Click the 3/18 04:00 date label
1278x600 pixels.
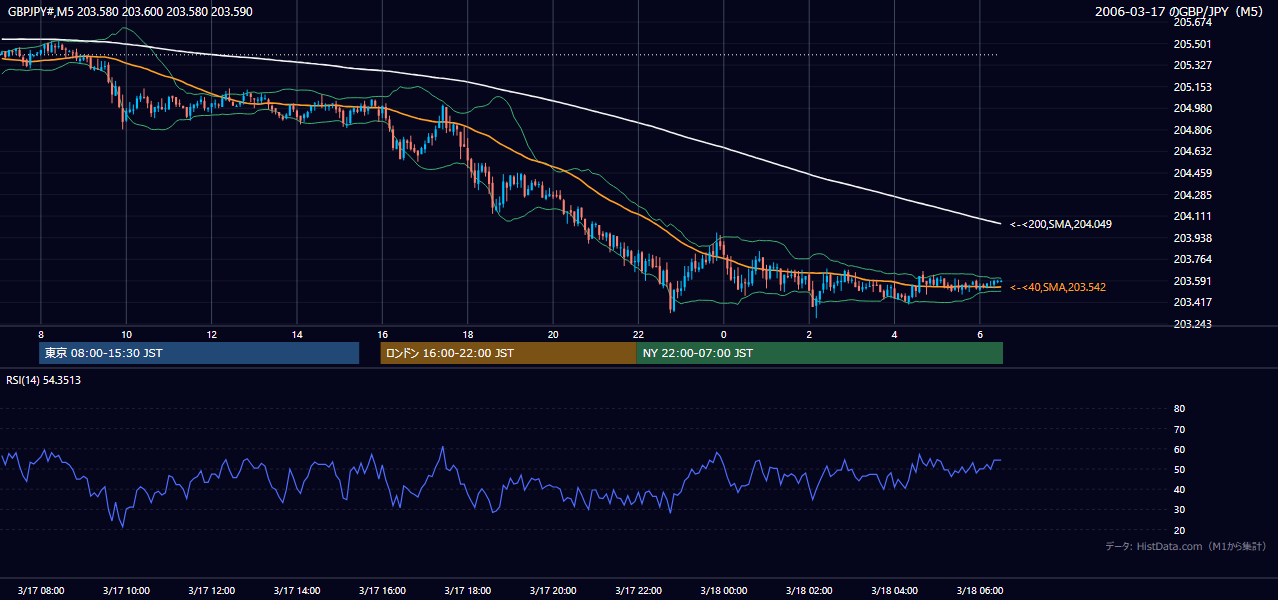(894, 591)
